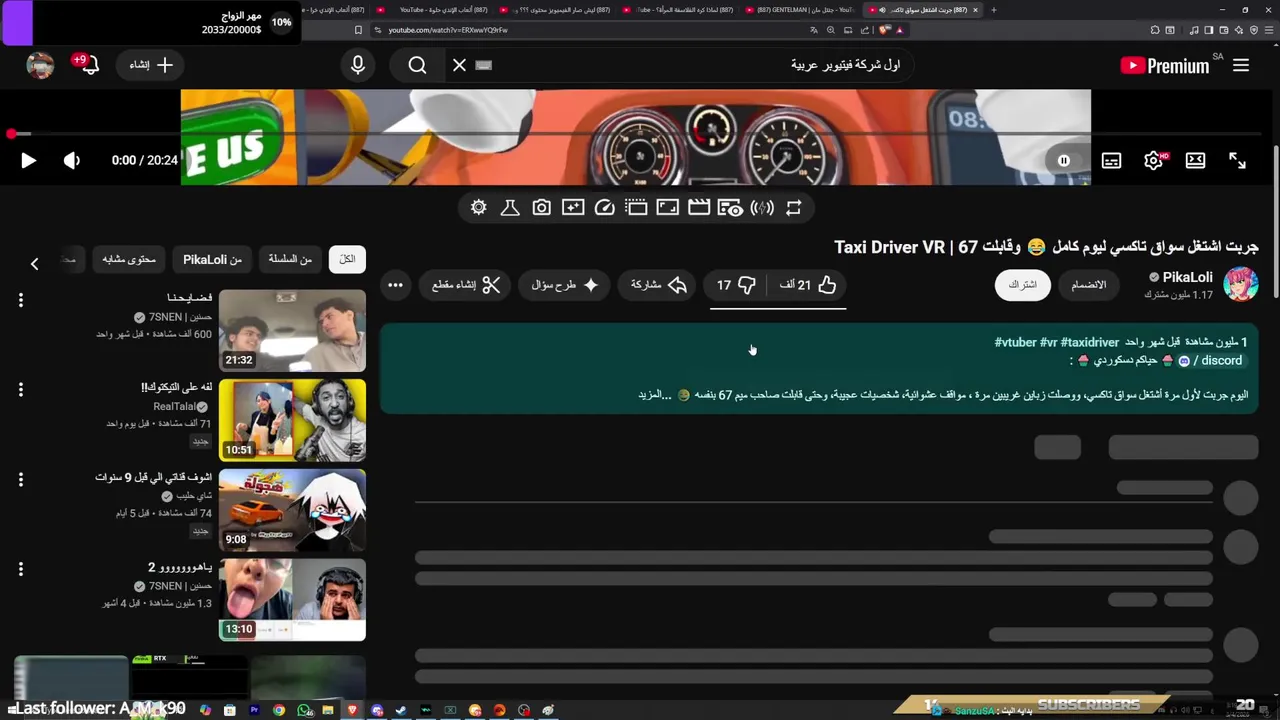Select the الكل filter chip
Viewport: 1280px width, 720px height.
[347, 259]
